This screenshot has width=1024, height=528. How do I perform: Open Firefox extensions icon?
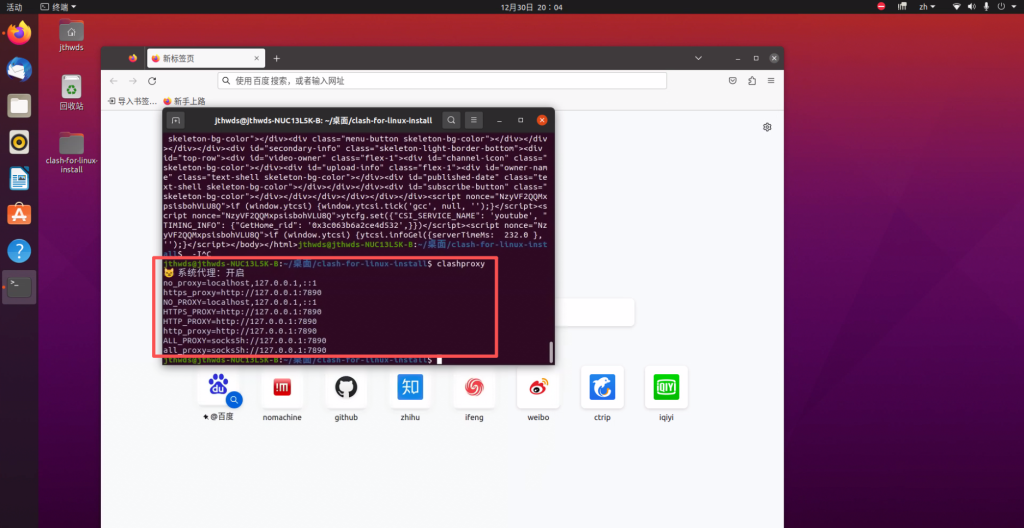pyautogui.click(x=751, y=81)
